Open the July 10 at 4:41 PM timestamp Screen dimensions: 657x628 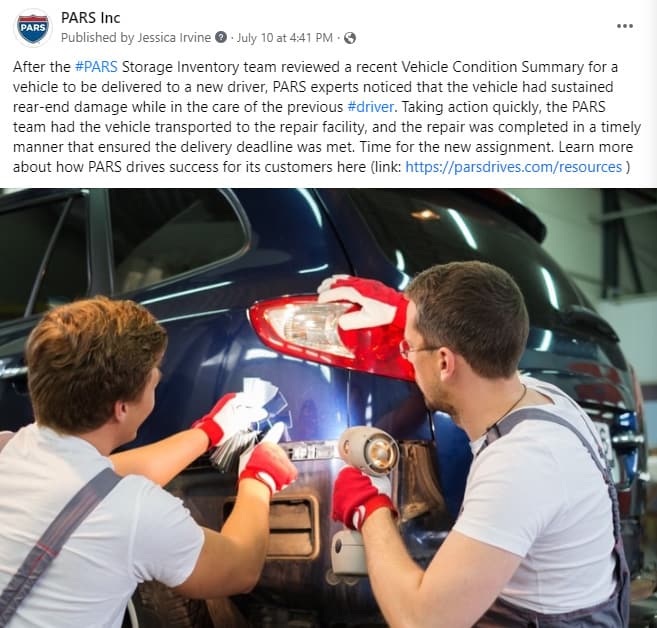coord(285,38)
